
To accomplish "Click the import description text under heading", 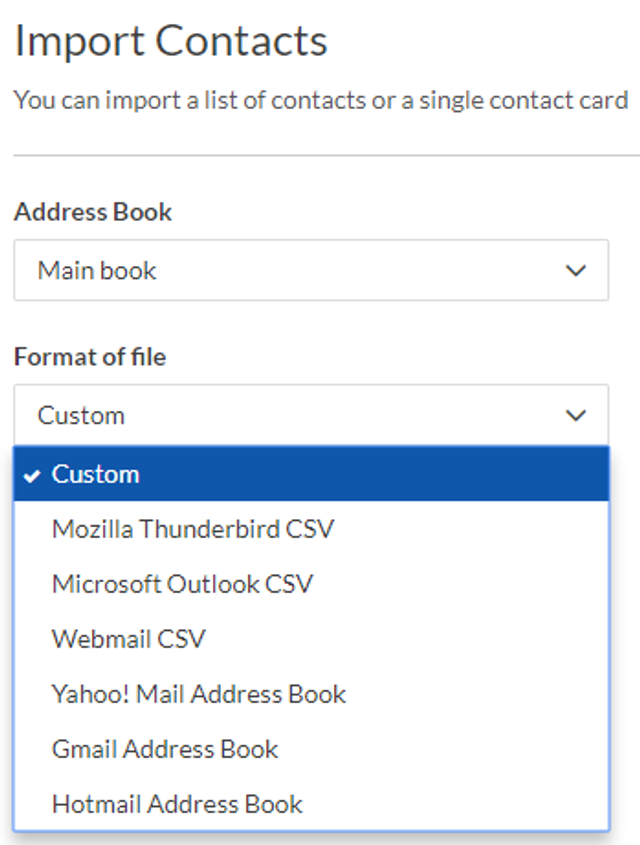I will (321, 101).
